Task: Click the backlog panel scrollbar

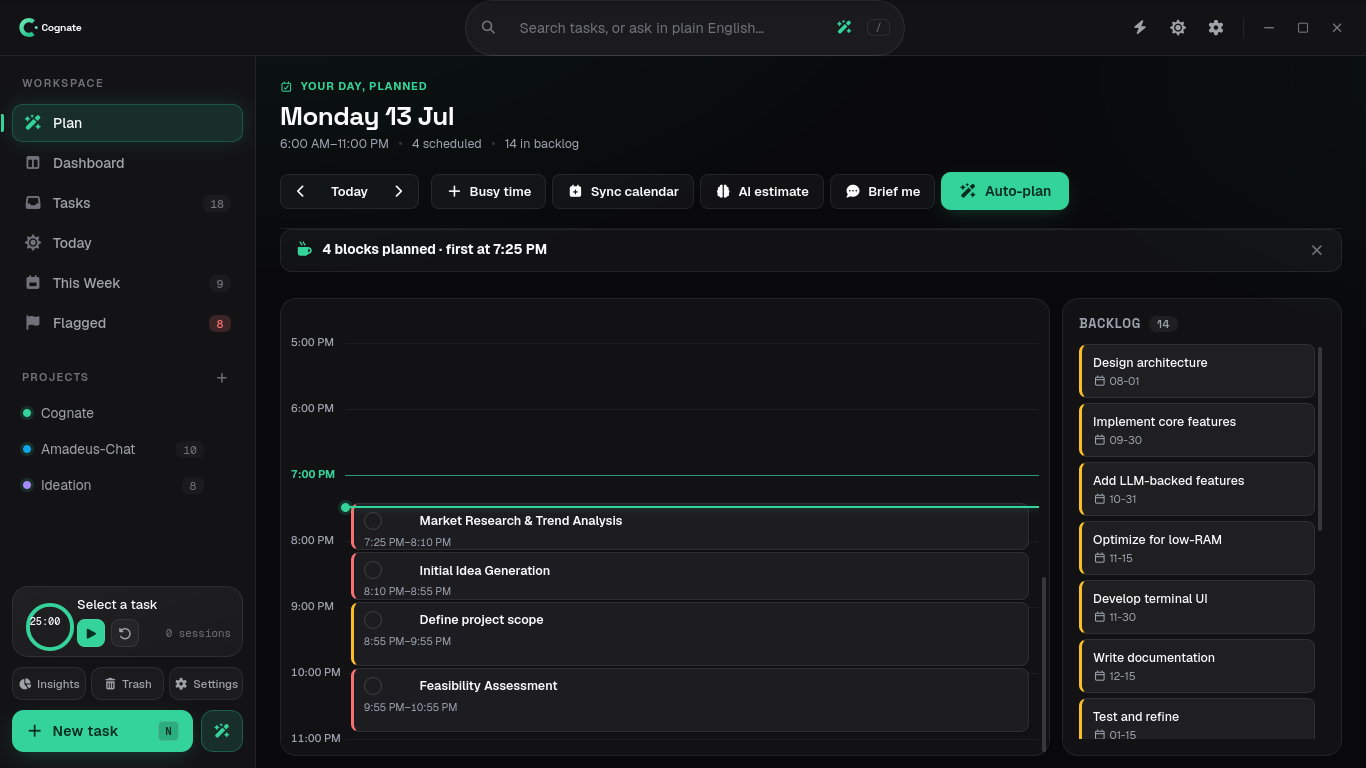Action: click(1320, 439)
